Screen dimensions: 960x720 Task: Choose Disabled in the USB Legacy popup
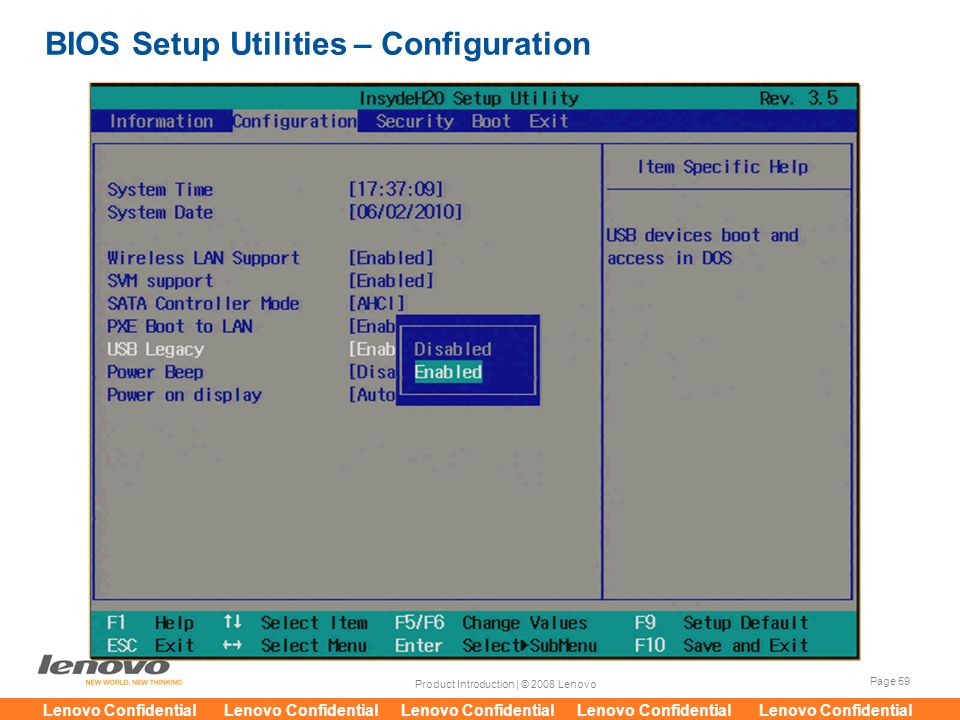(x=452, y=349)
